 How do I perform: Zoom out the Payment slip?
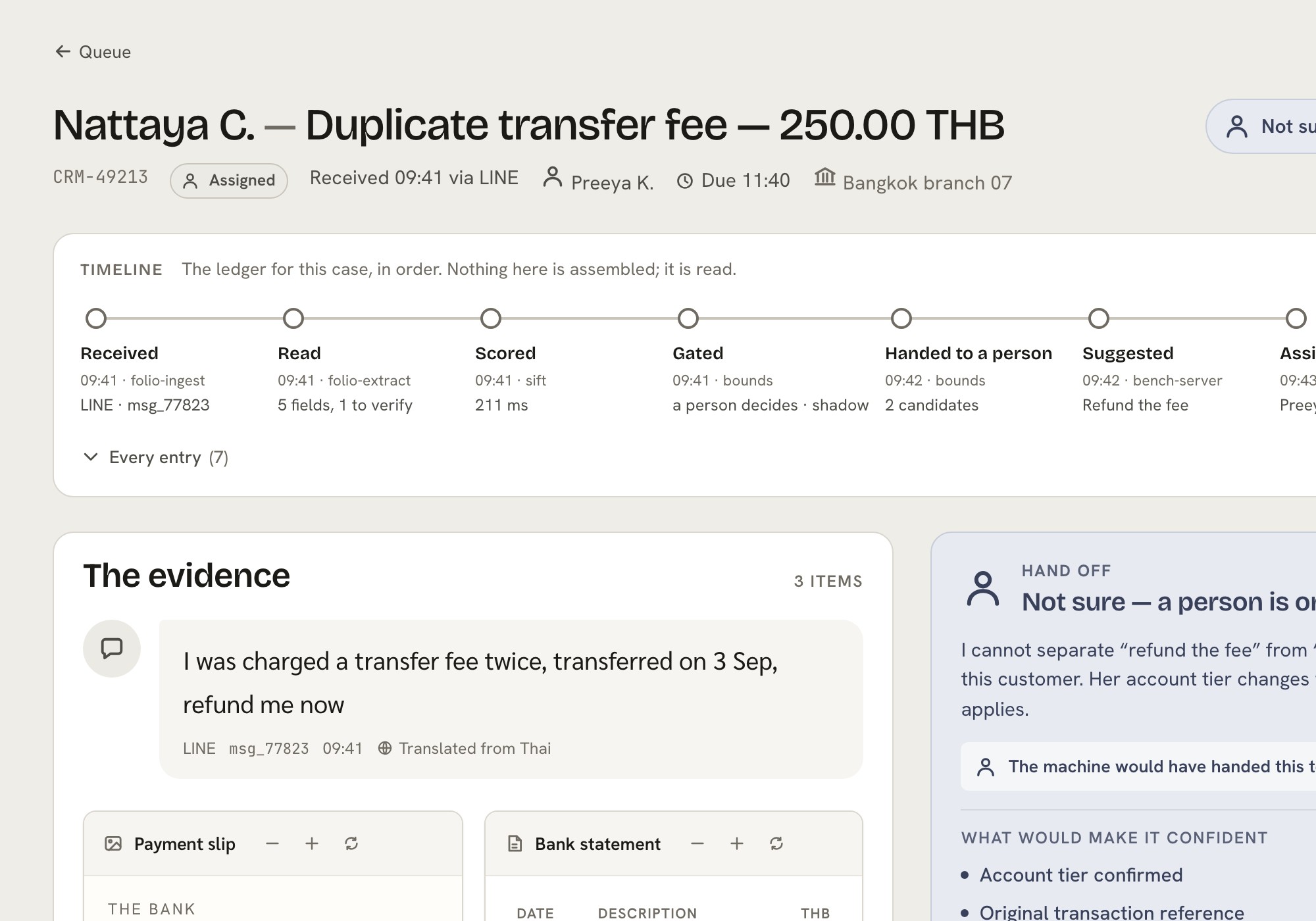coord(272,843)
